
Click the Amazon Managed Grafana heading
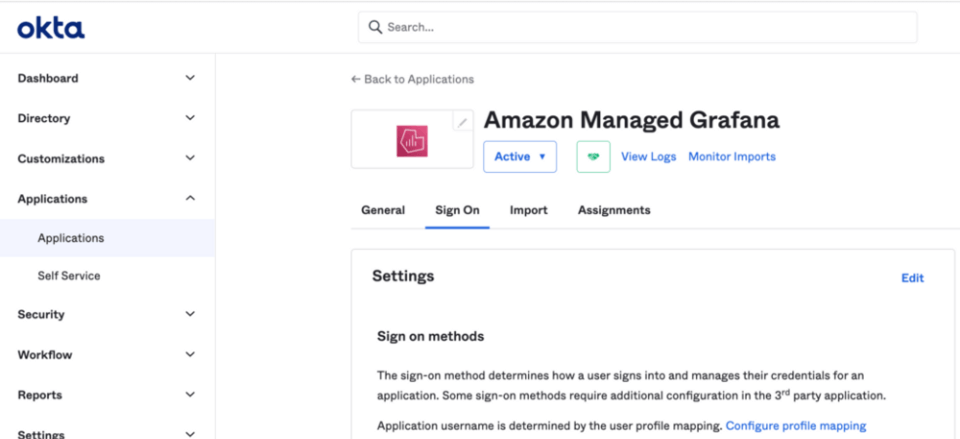(632, 120)
